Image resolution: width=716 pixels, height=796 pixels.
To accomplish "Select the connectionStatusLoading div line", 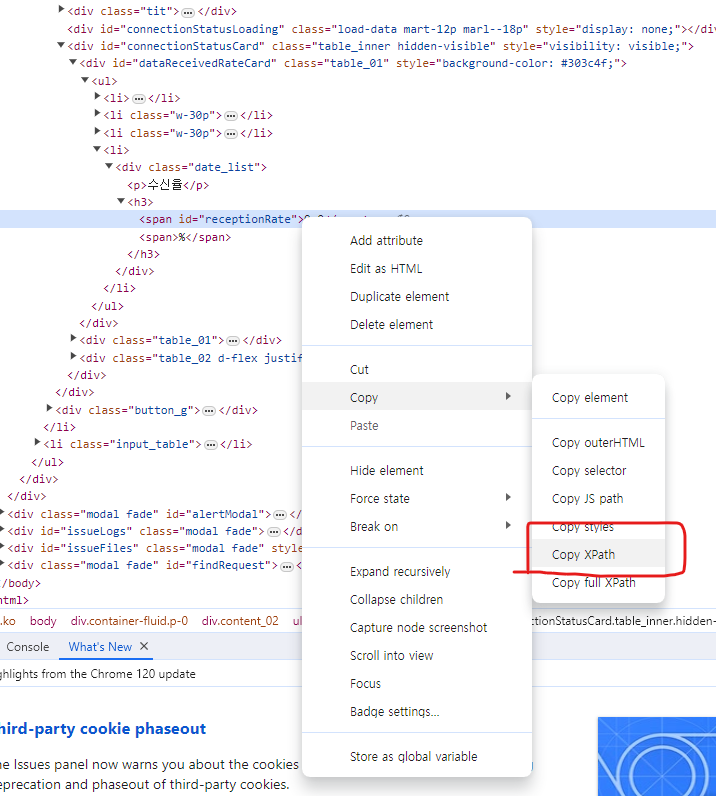I will click(x=391, y=29).
